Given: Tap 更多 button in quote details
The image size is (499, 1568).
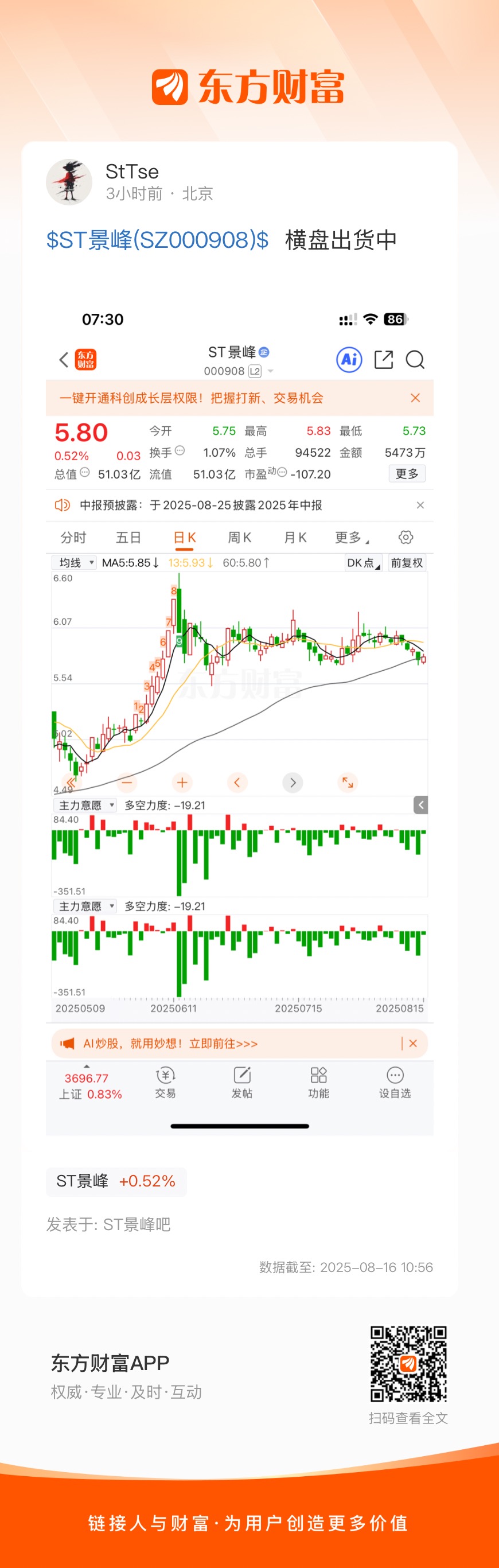Looking at the screenshot, I should (407, 473).
